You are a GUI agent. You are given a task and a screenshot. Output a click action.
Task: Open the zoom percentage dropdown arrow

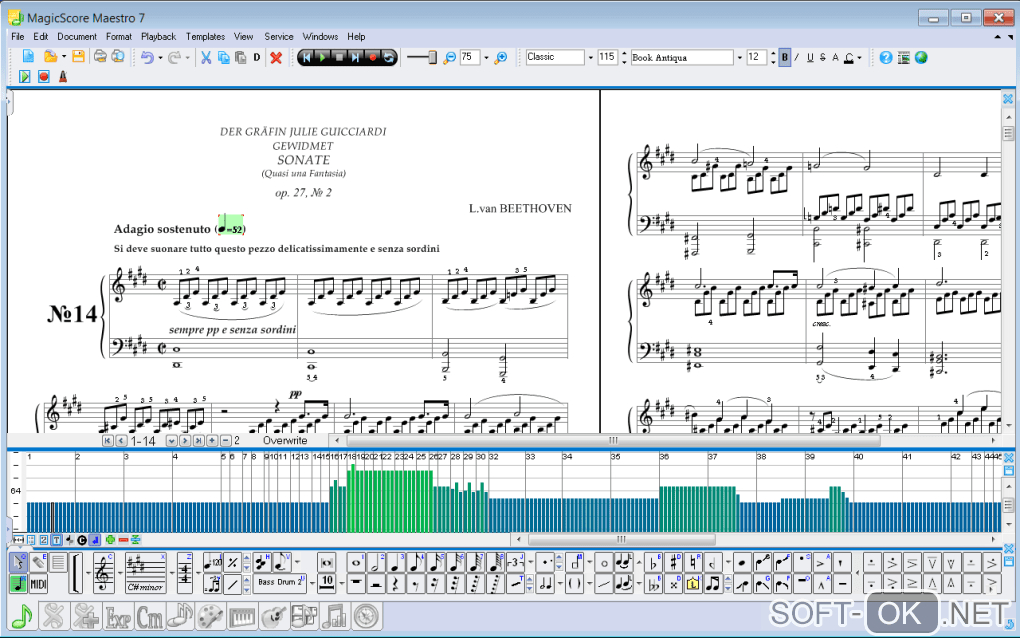pyautogui.click(x=486, y=58)
